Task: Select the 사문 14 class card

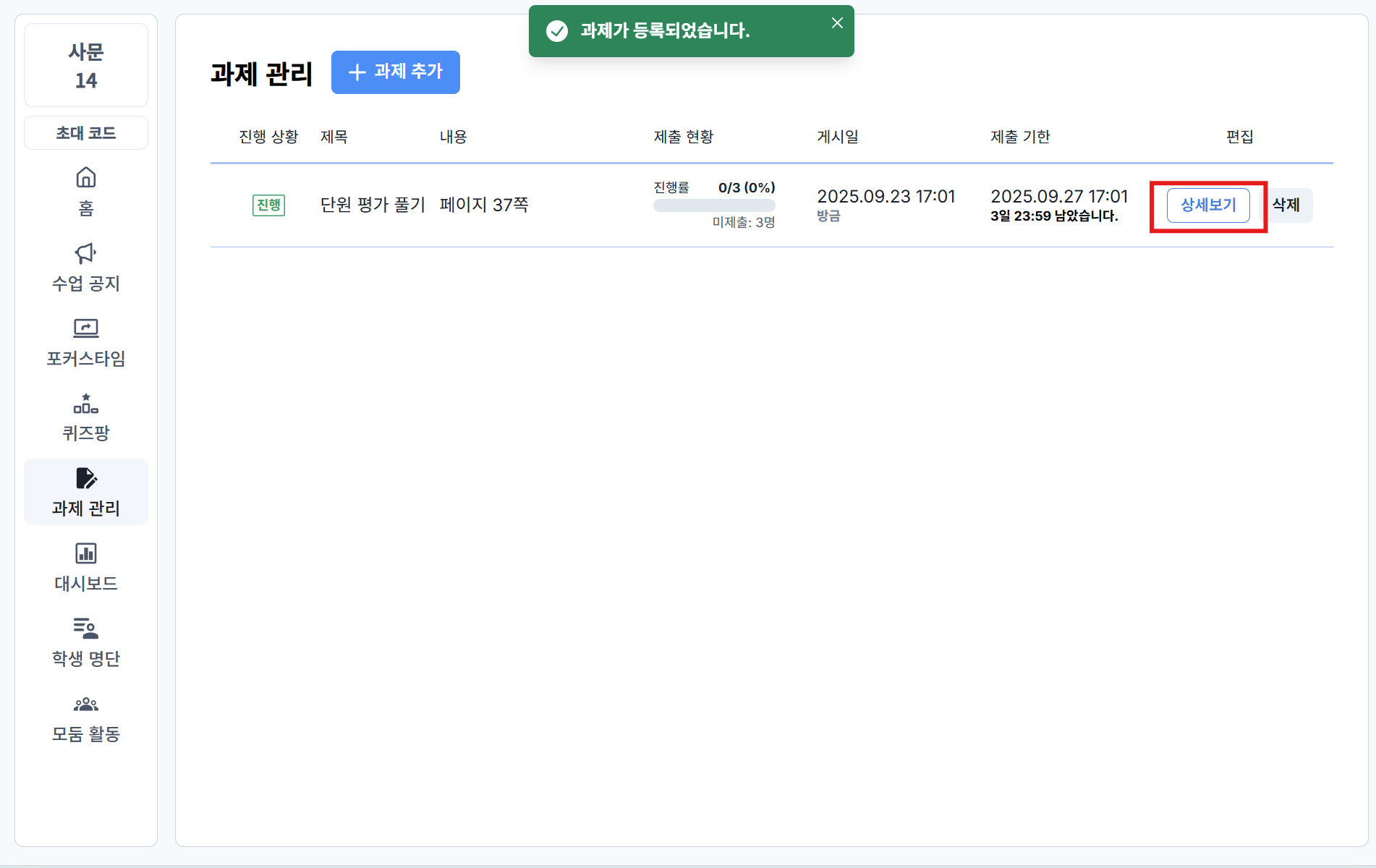Action: pyautogui.click(x=86, y=66)
